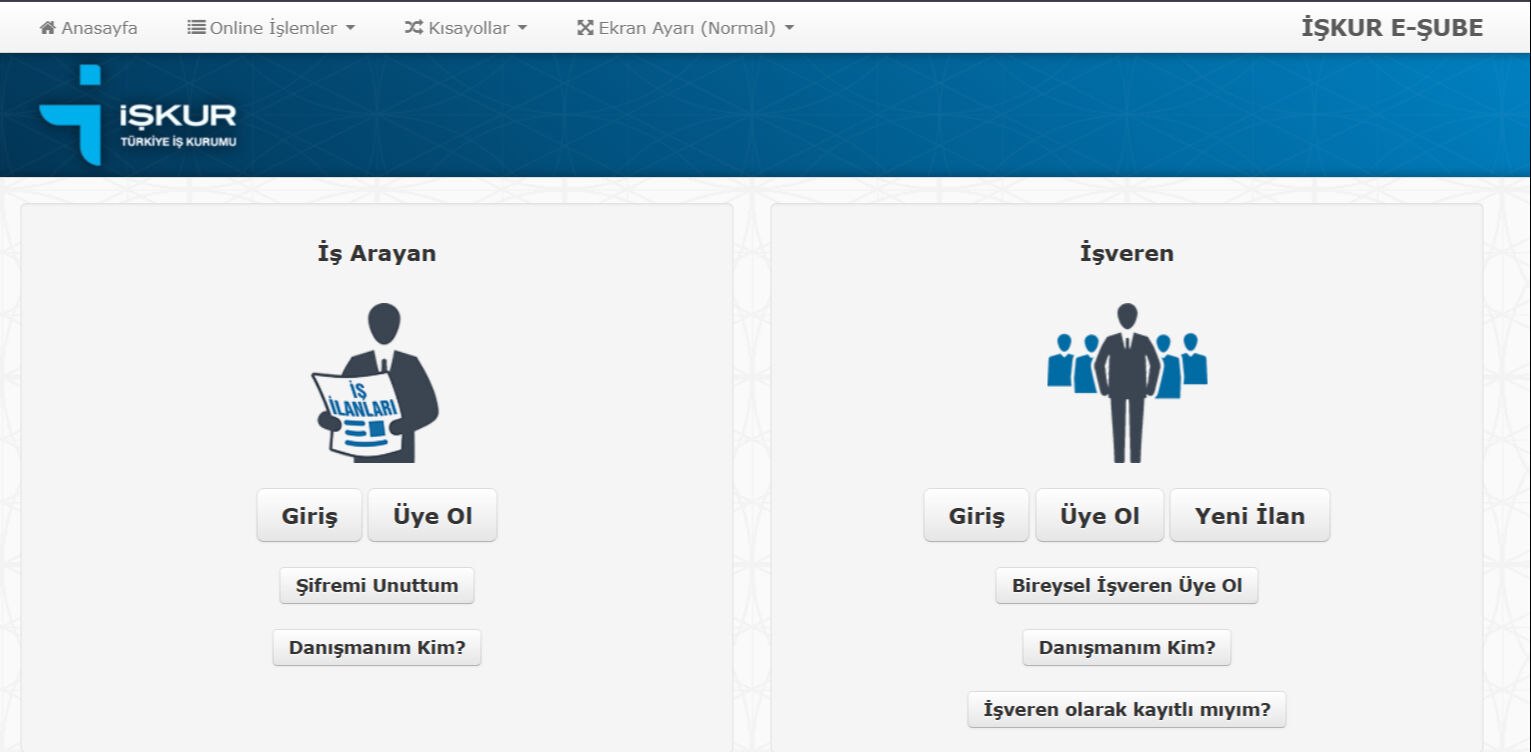This screenshot has width=1531, height=752.
Task: Click the shuffle icon beside Kısayollar
Action: click(413, 28)
